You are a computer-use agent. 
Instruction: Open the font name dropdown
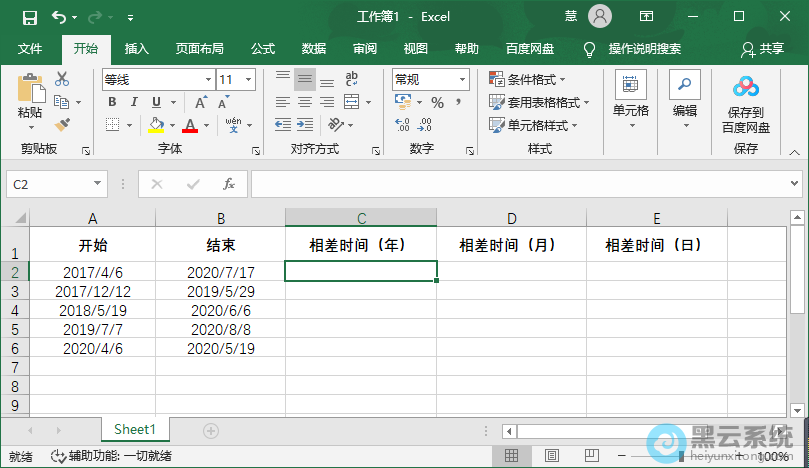tap(207, 79)
